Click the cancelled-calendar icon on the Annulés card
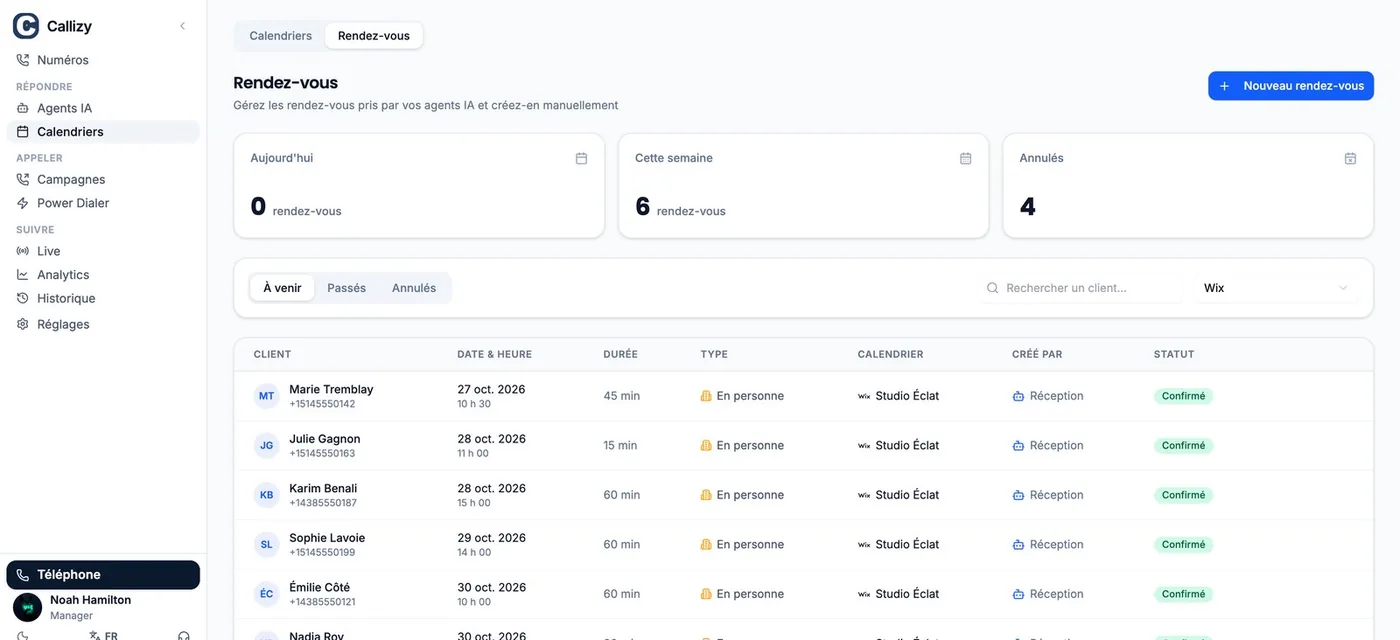This screenshot has width=1400, height=640. click(x=1350, y=158)
